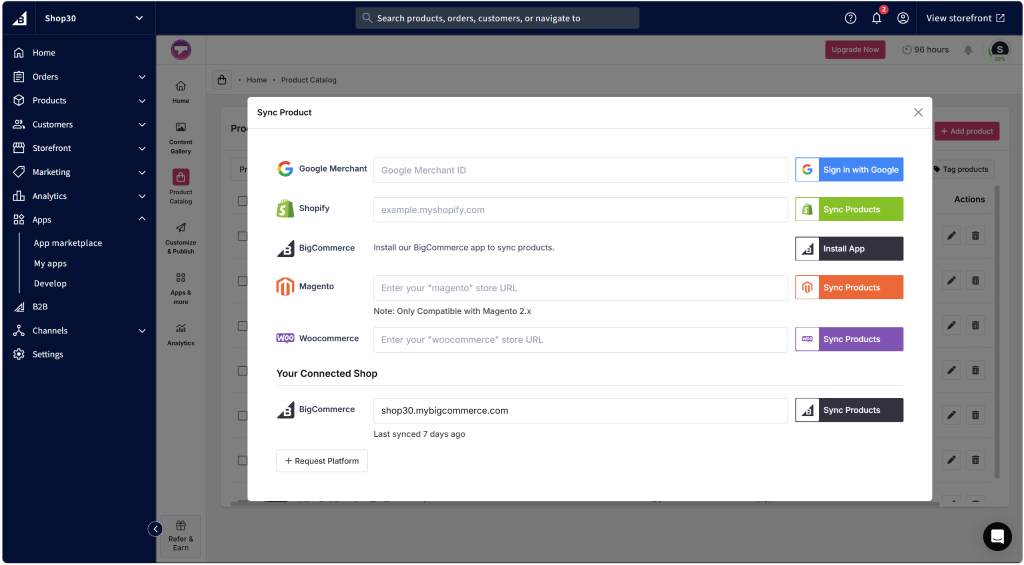Open Settings in left navigation
This screenshot has height=565, width=1024.
pos(48,354)
